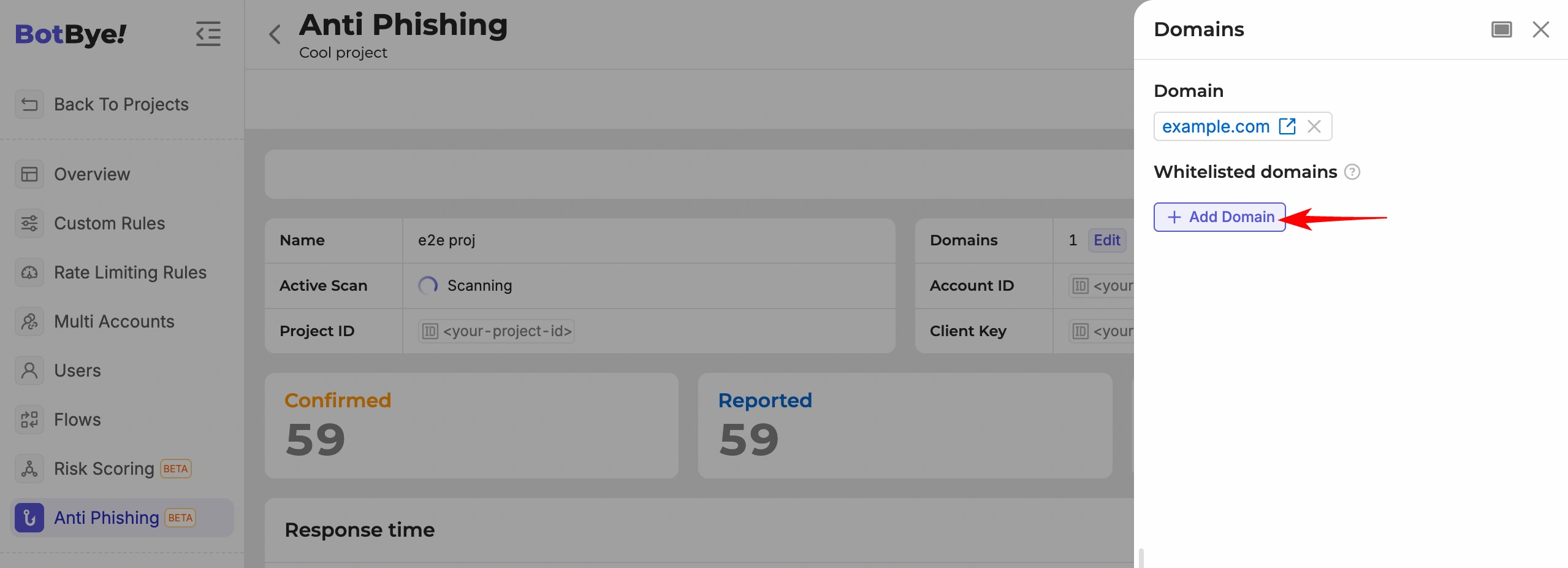Click the BotBye! logo

point(70,34)
